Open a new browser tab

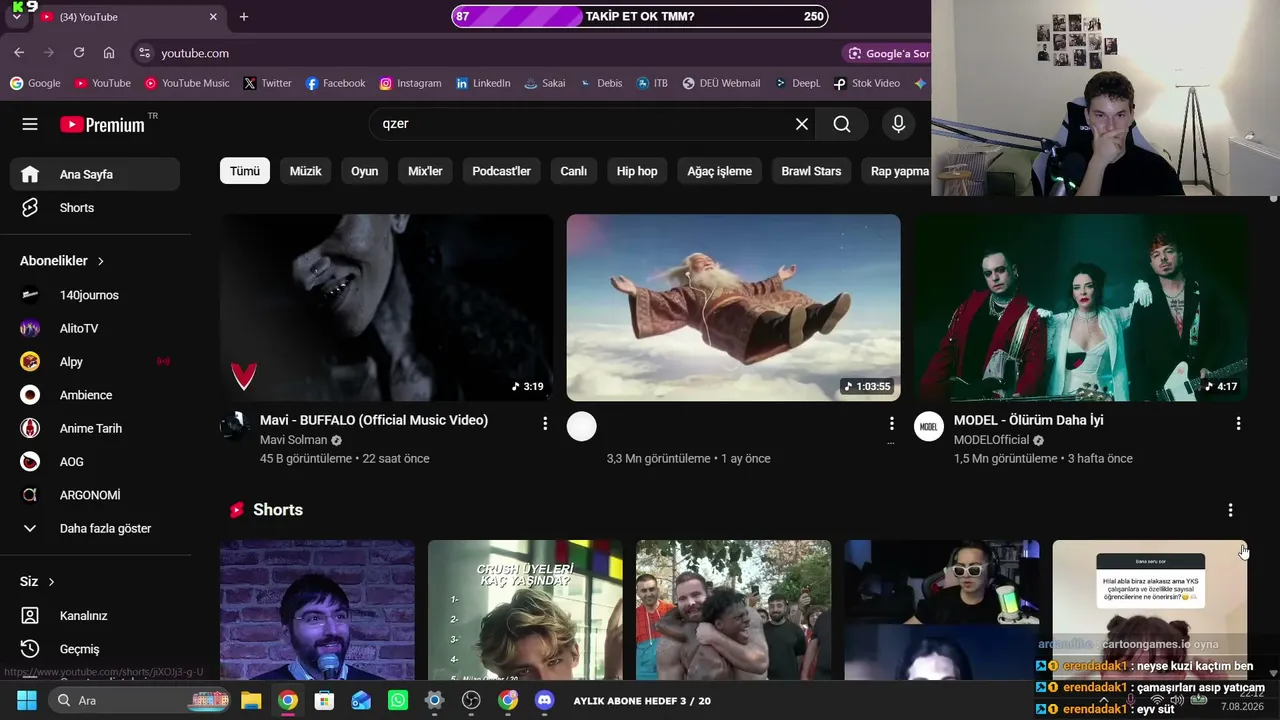coord(244,17)
